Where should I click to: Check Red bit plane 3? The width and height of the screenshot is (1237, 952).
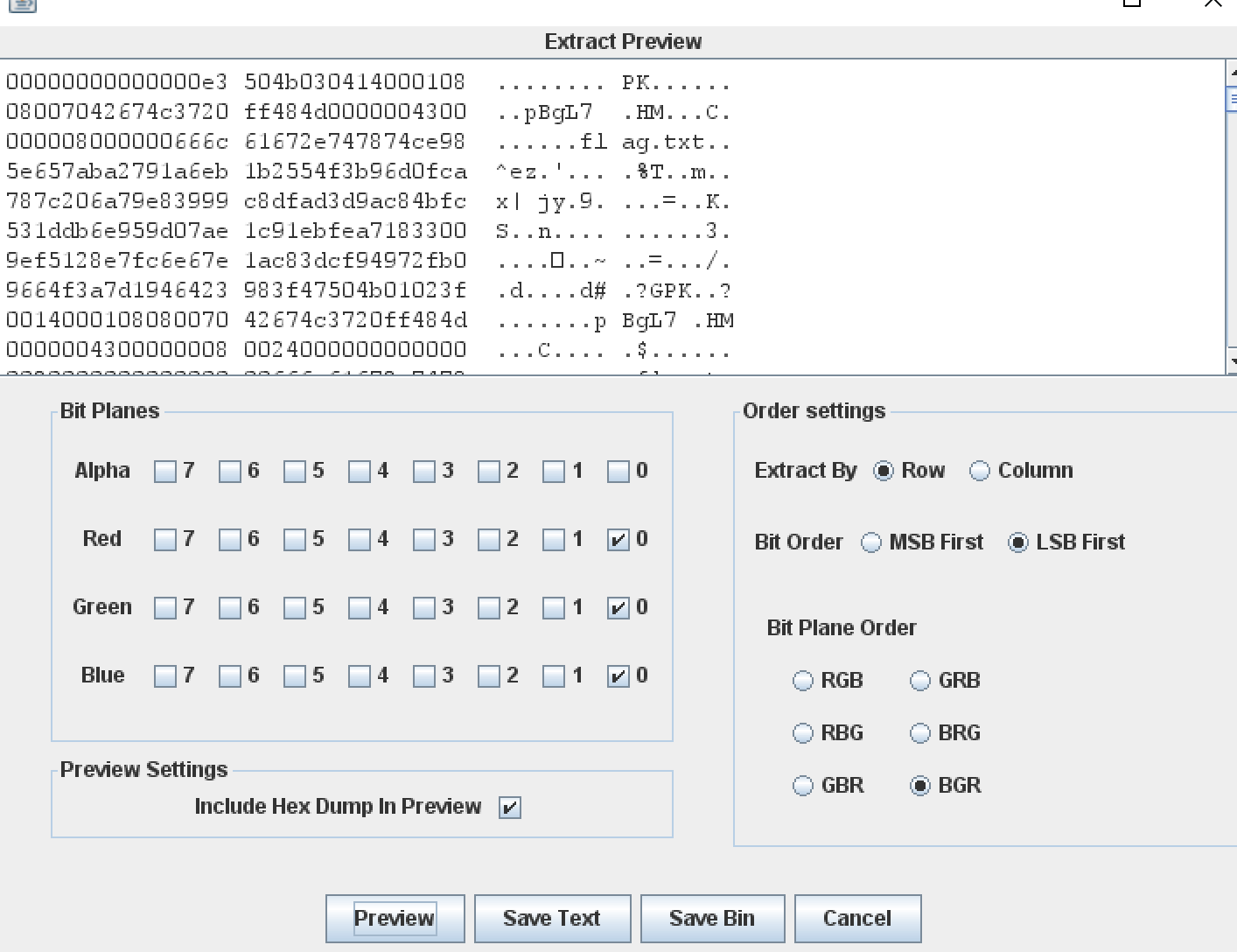click(424, 540)
